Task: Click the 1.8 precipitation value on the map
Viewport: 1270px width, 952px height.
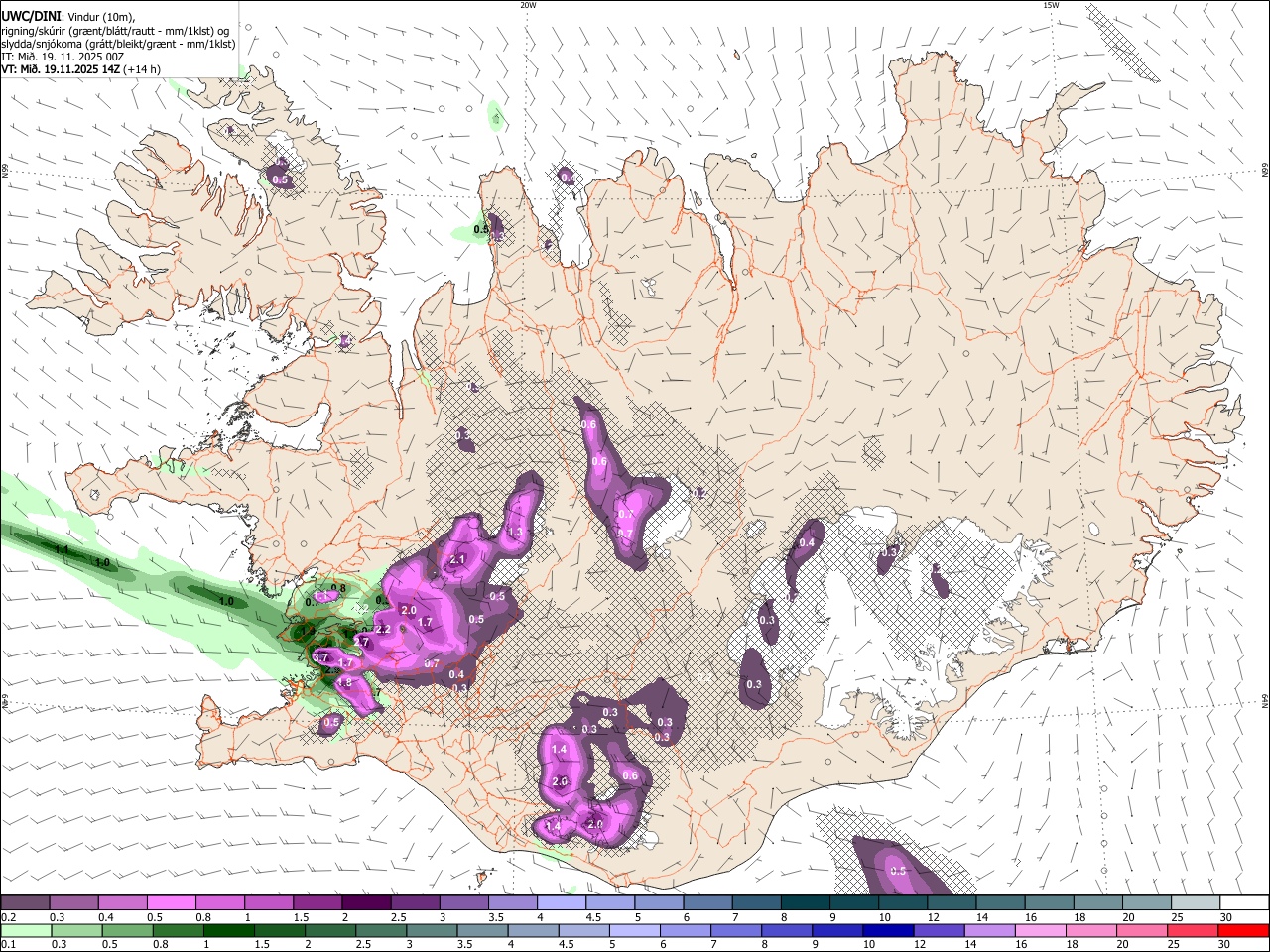Action: click(x=345, y=683)
